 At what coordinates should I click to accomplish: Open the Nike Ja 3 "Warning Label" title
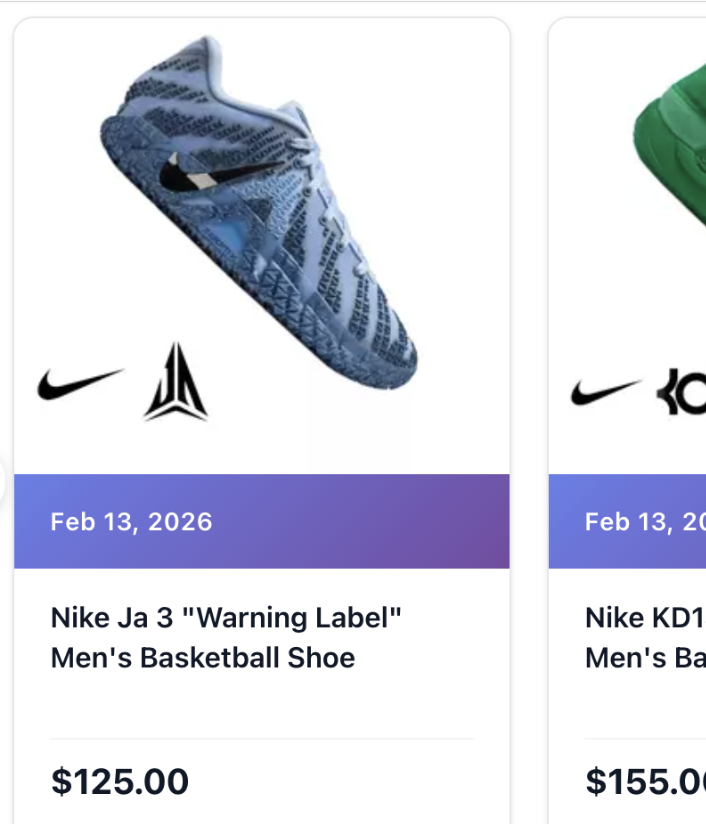coord(226,617)
